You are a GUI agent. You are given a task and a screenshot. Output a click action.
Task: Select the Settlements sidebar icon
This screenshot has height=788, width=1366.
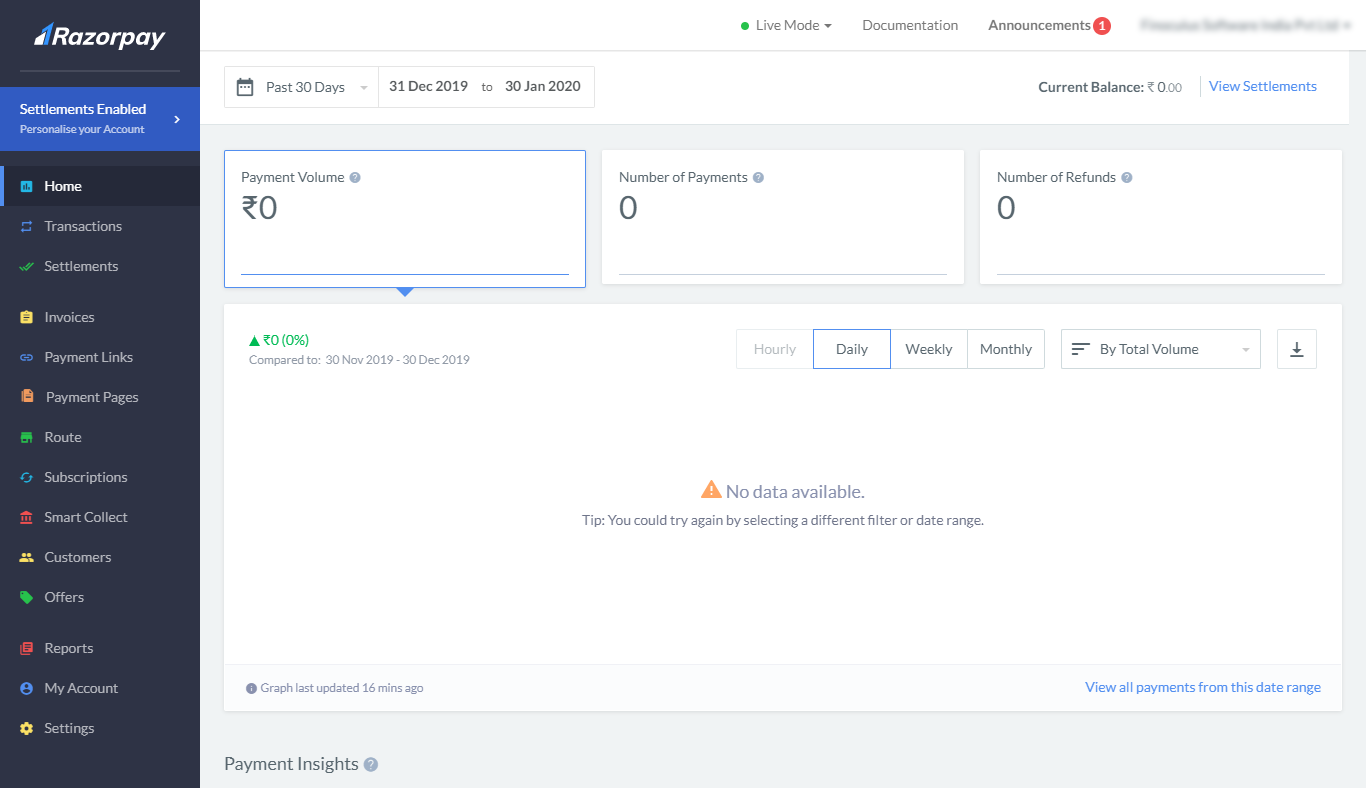point(24,266)
